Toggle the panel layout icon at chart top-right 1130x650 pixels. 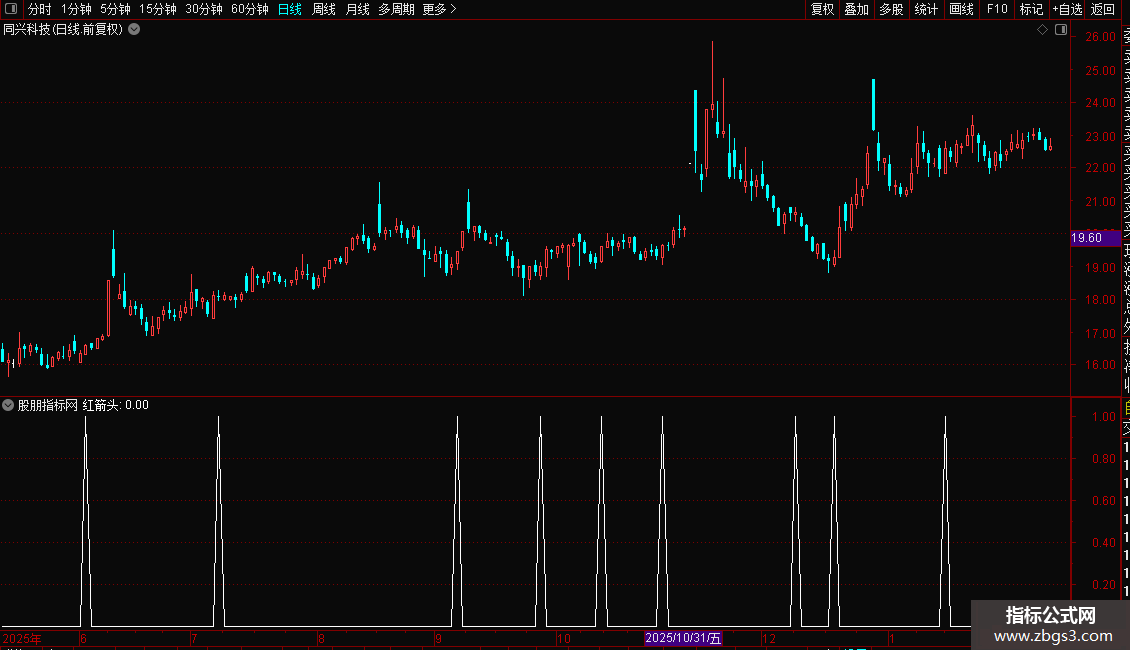1061,30
